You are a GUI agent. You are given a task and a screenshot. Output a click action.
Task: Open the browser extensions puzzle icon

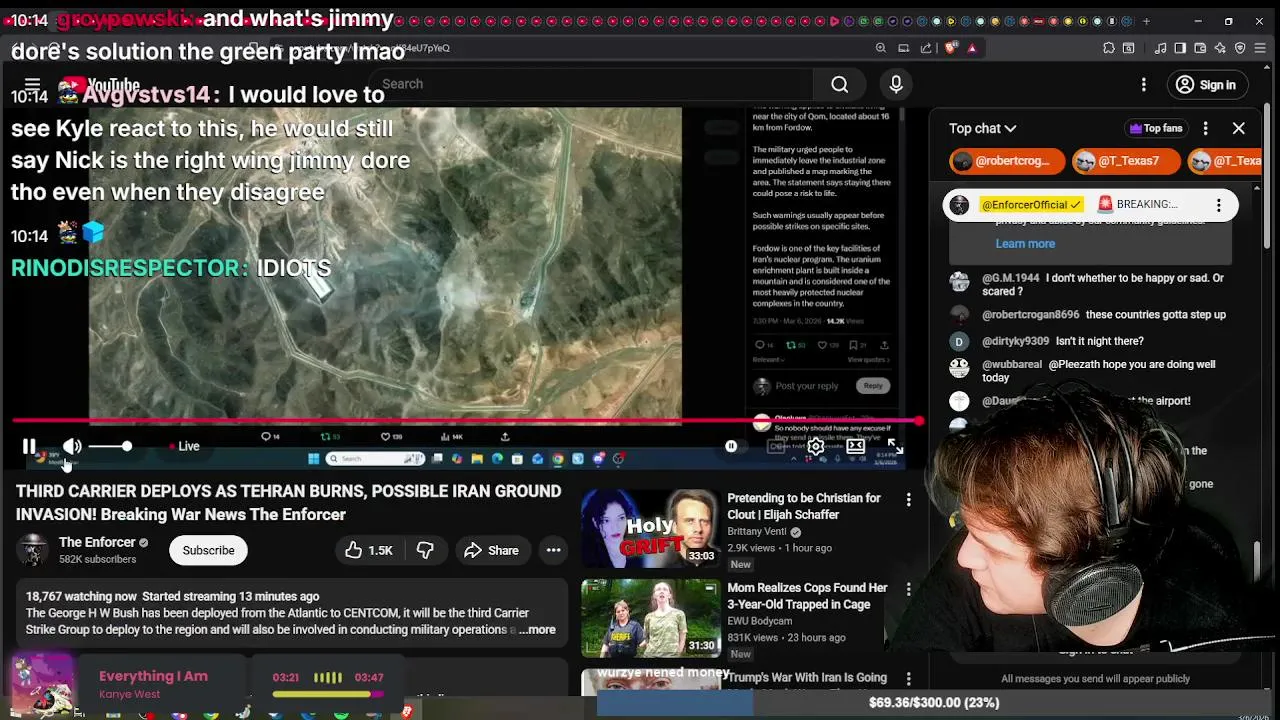tap(1109, 48)
